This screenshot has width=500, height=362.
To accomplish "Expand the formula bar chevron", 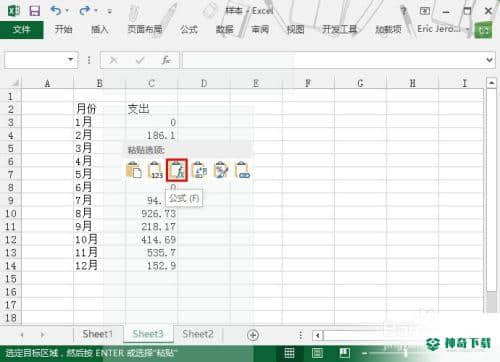I will coord(489,60).
